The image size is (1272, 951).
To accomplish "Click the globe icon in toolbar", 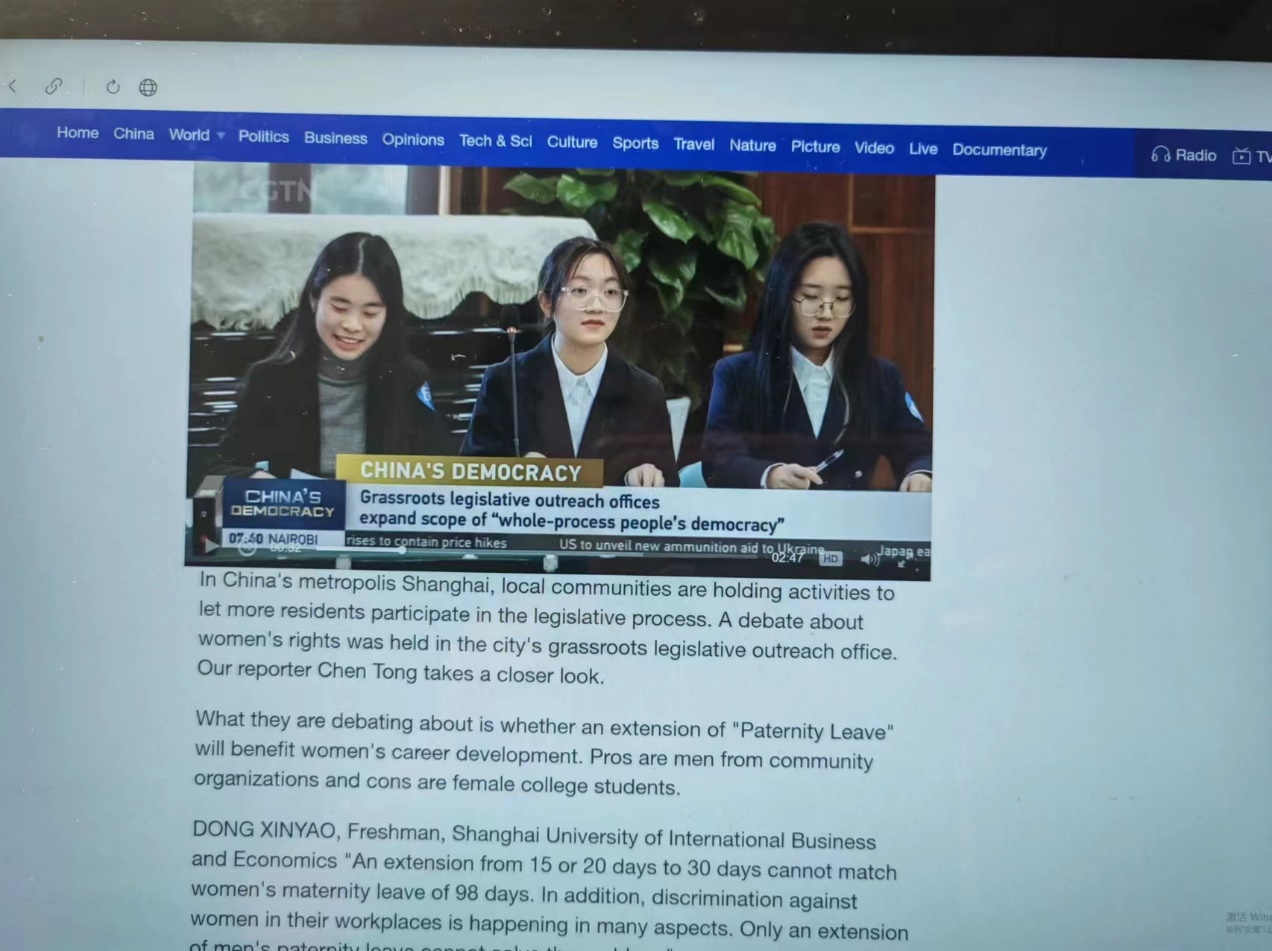I will 148,87.
